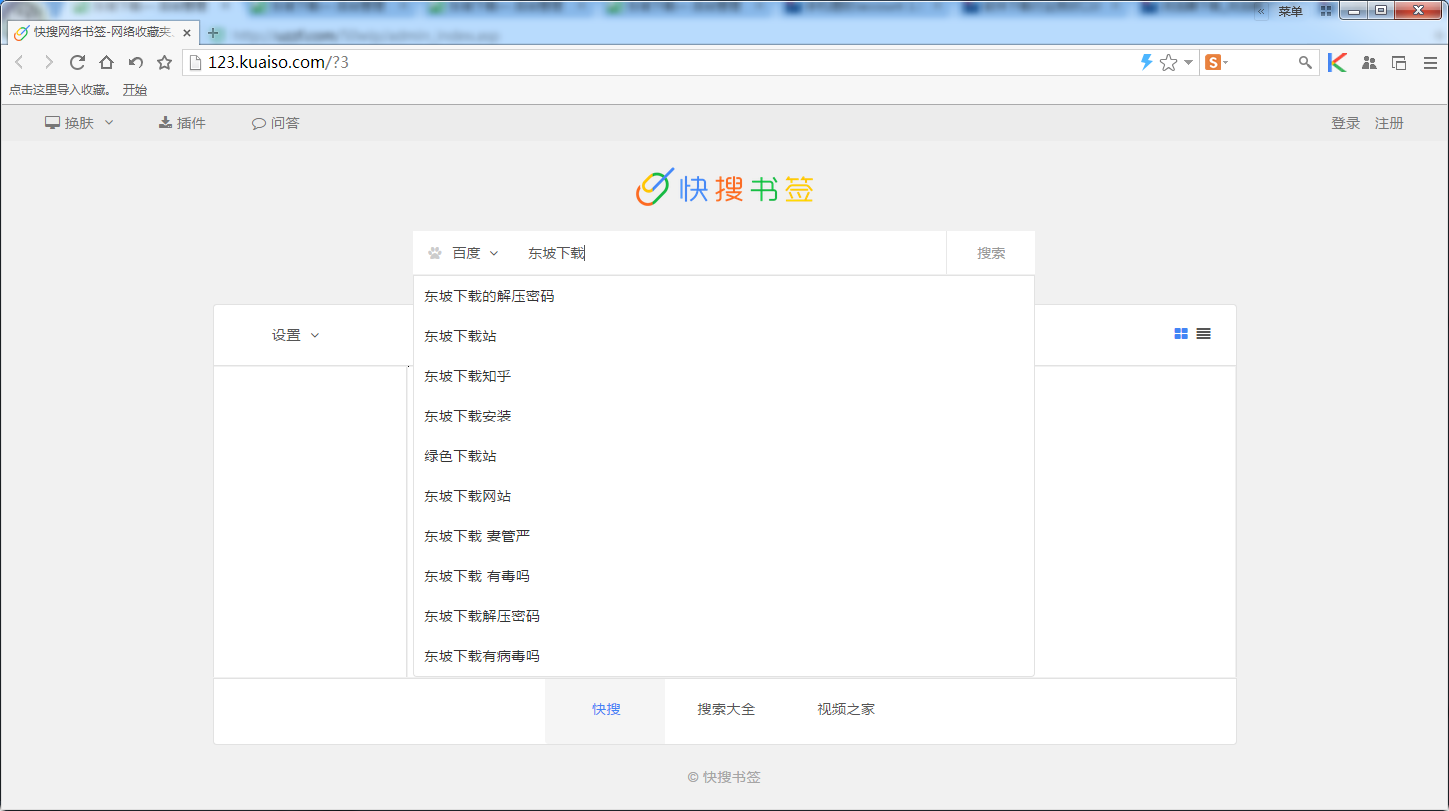
Task: Select the 快搜 bottom tab
Action: click(x=605, y=710)
